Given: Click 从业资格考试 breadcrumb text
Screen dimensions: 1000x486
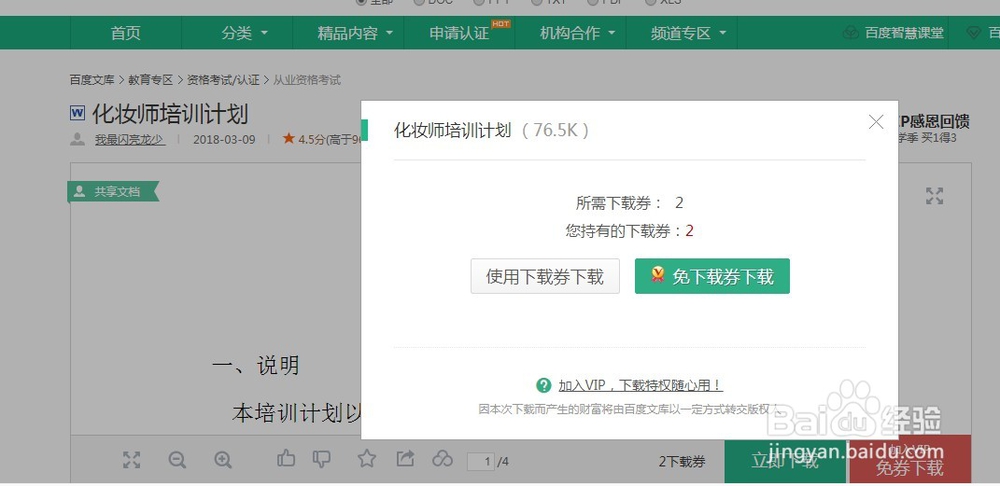Looking at the screenshot, I should (307, 80).
